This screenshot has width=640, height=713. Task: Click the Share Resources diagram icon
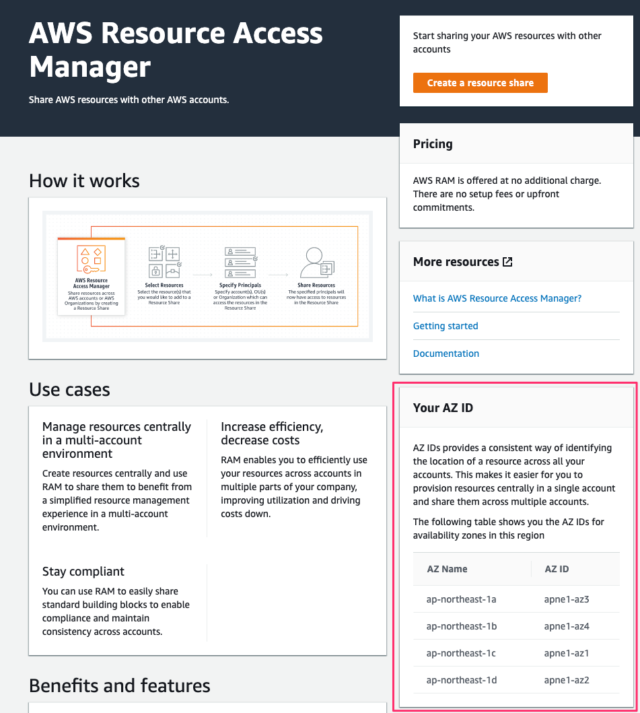point(317,262)
